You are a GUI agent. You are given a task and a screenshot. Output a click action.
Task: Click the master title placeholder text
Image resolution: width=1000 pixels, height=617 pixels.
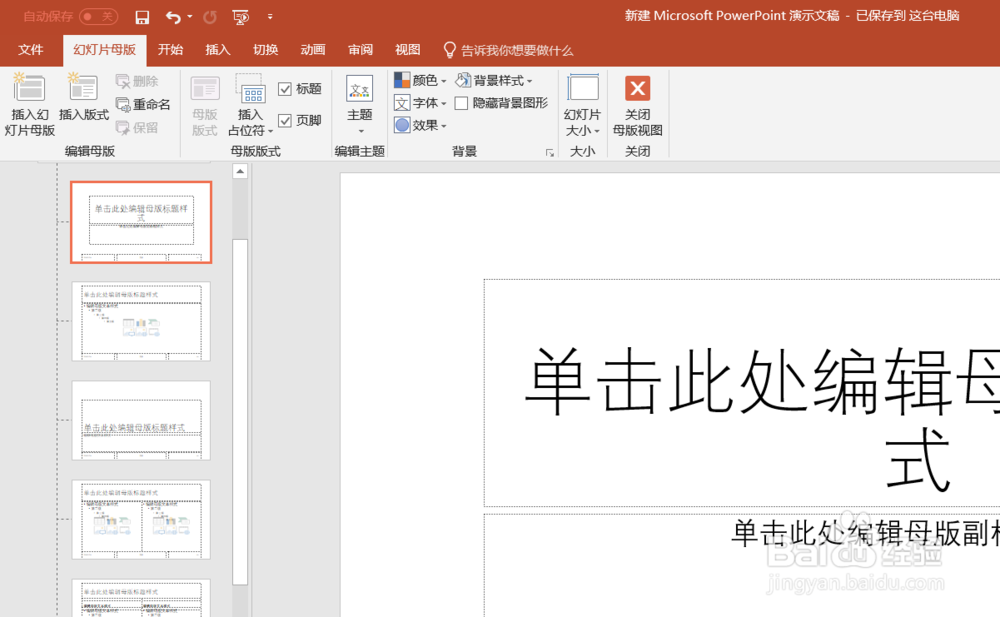[x=762, y=418]
